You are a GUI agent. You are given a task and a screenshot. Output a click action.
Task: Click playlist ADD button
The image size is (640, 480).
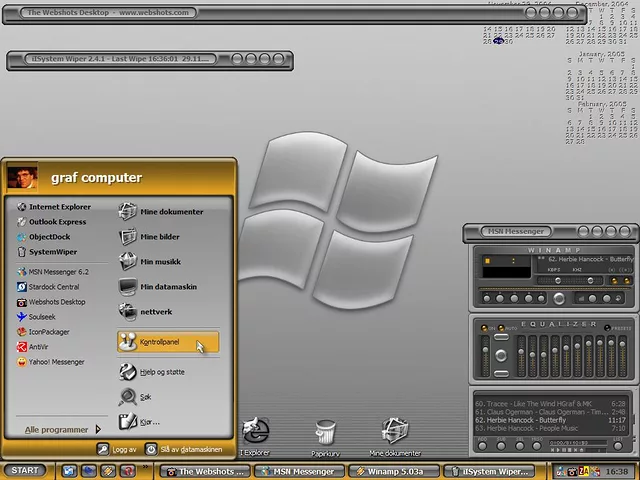482,446
